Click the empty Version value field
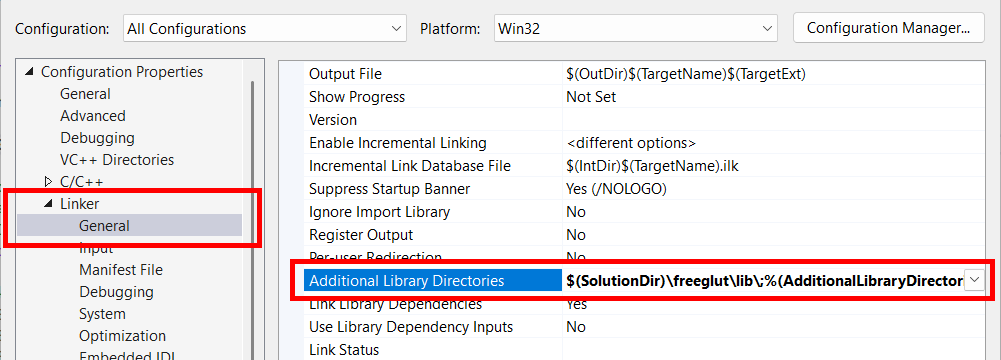Image resolution: width=1001 pixels, height=360 pixels. coord(773,120)
